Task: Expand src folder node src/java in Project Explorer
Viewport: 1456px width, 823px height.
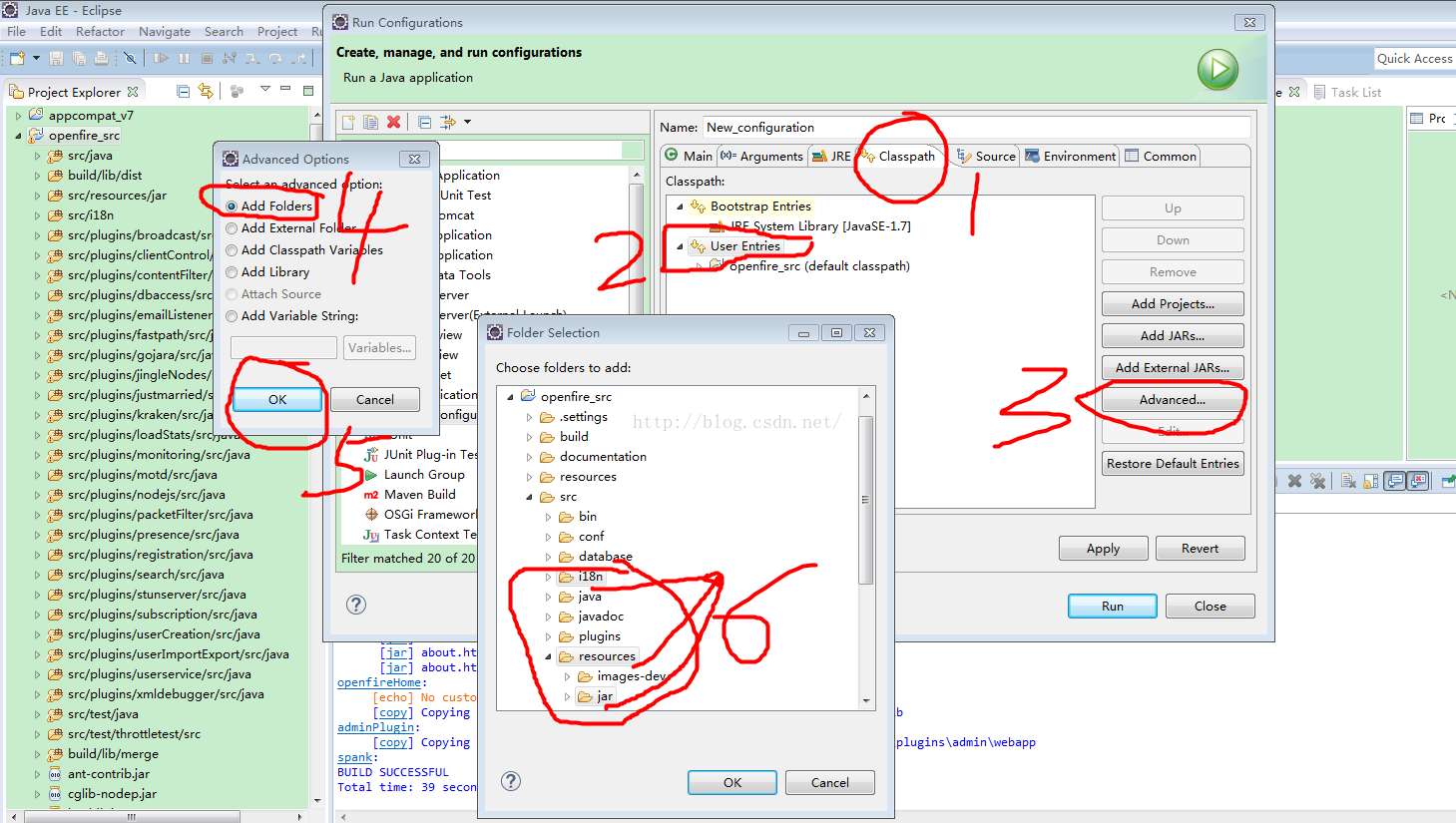Action: [37, 156]
